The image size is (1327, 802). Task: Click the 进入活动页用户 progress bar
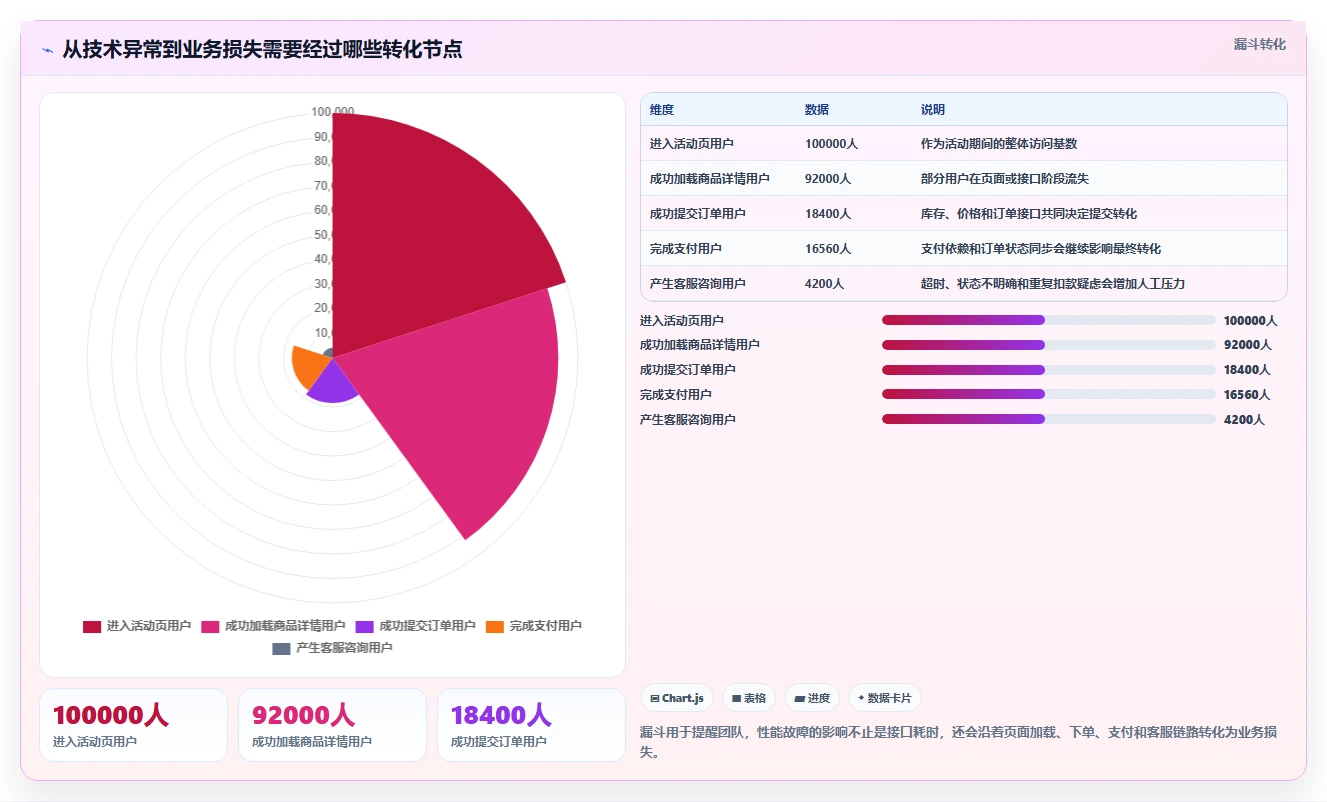point(1049,320)
